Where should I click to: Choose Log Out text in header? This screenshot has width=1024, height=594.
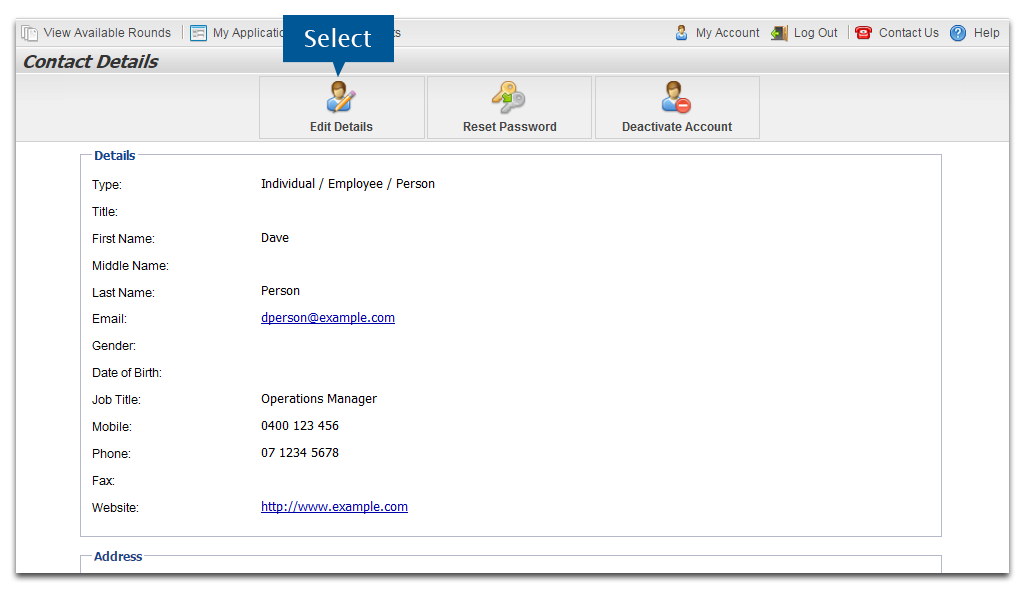[x=816, y=33]
